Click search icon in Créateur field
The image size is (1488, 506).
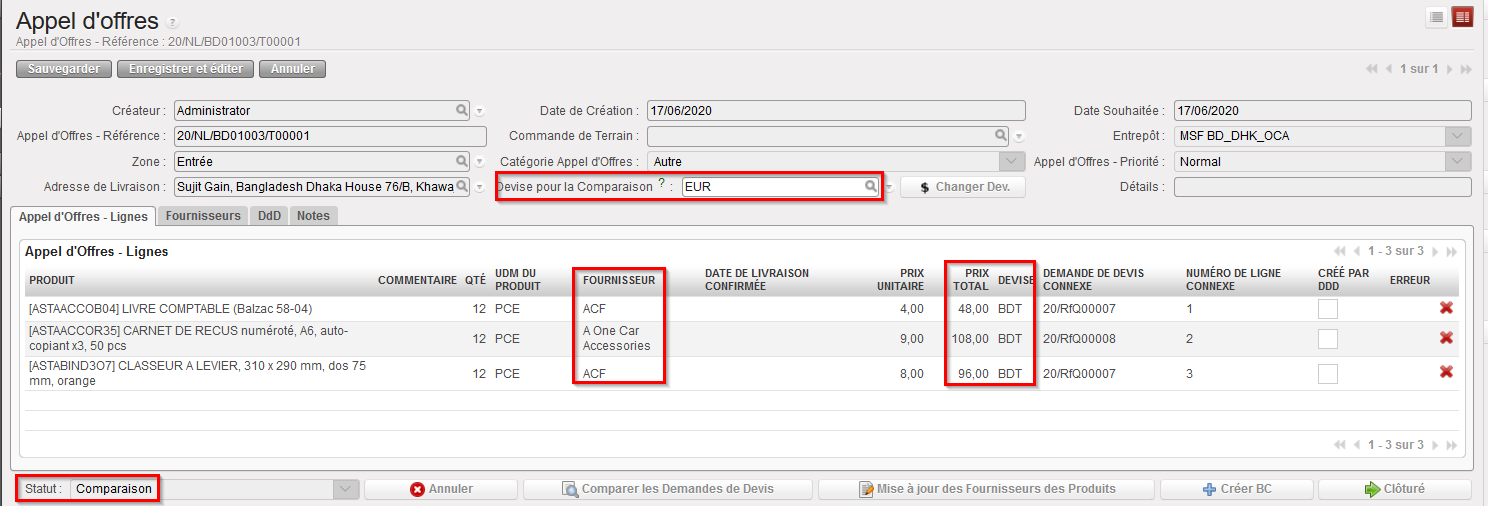pyautogui.click(x=461, y=110)
